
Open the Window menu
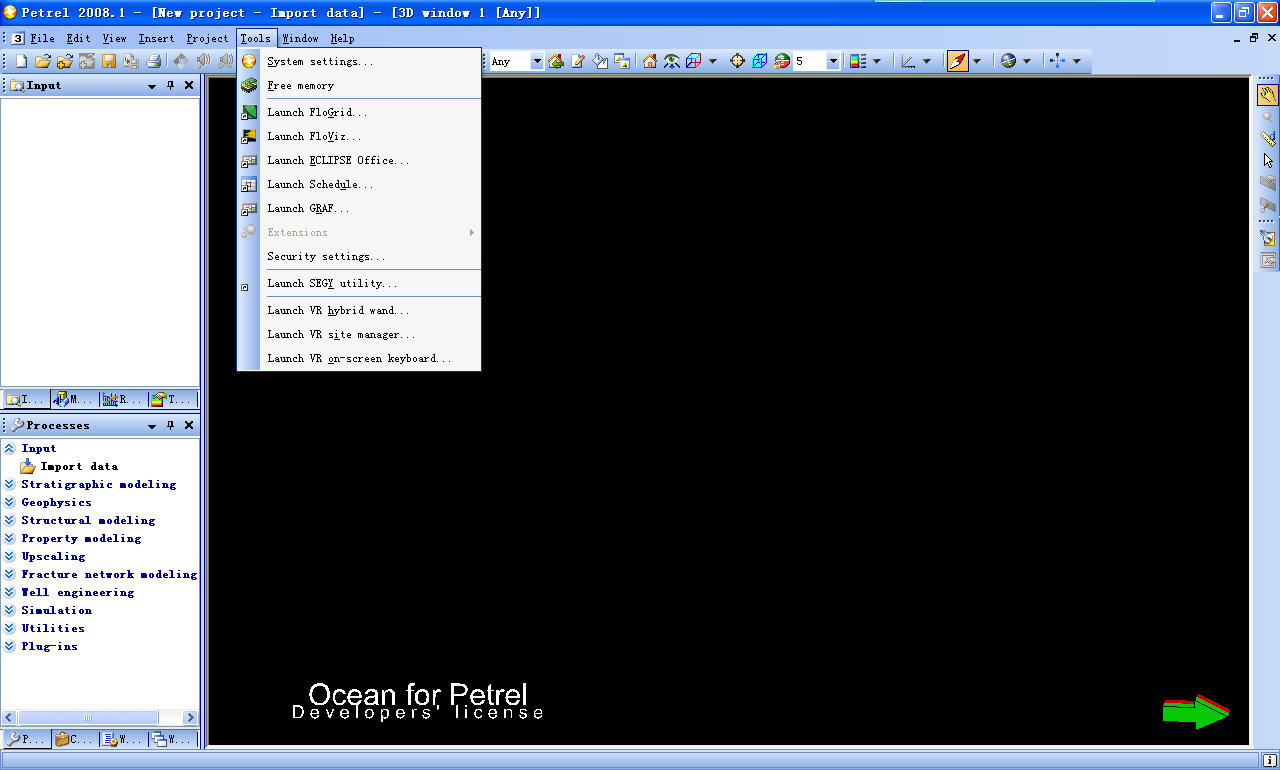pyautogui.click(x=300, y=38)
